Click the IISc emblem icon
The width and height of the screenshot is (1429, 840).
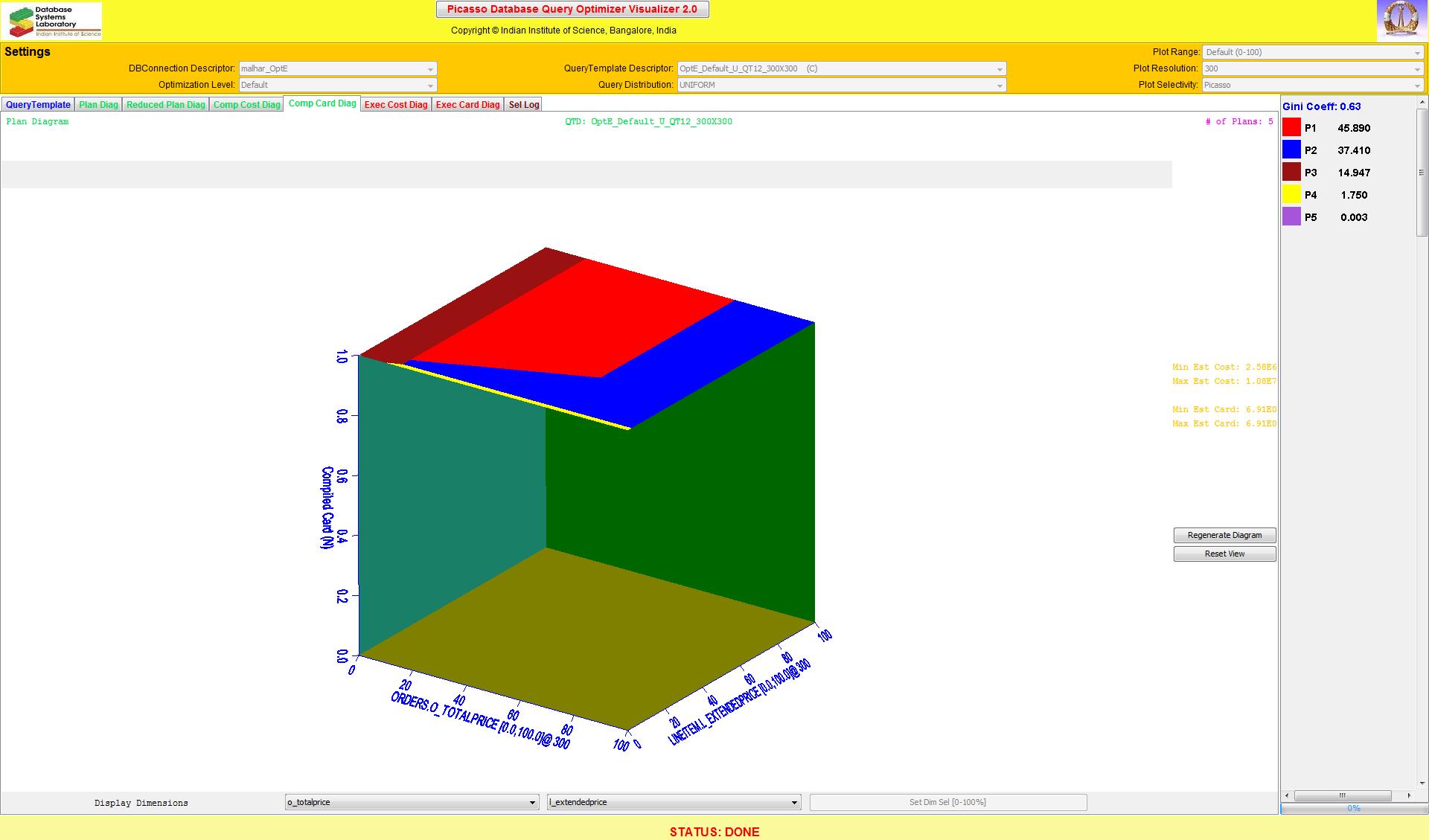click(1401, 20)
